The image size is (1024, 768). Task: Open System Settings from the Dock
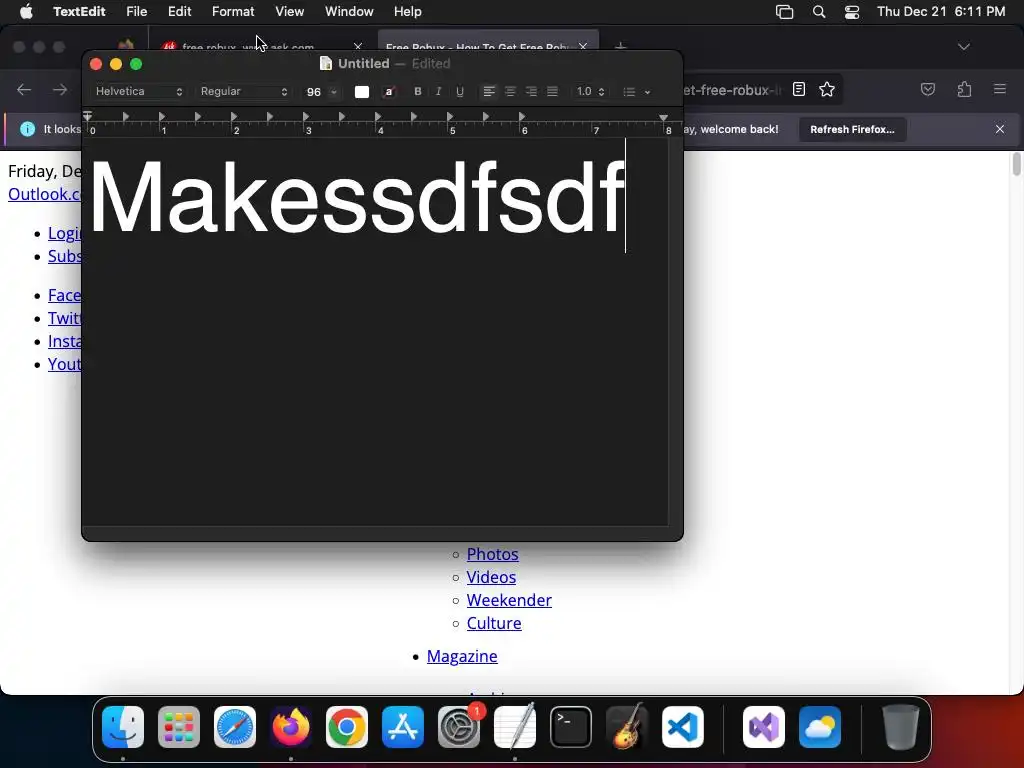point(458,727)
